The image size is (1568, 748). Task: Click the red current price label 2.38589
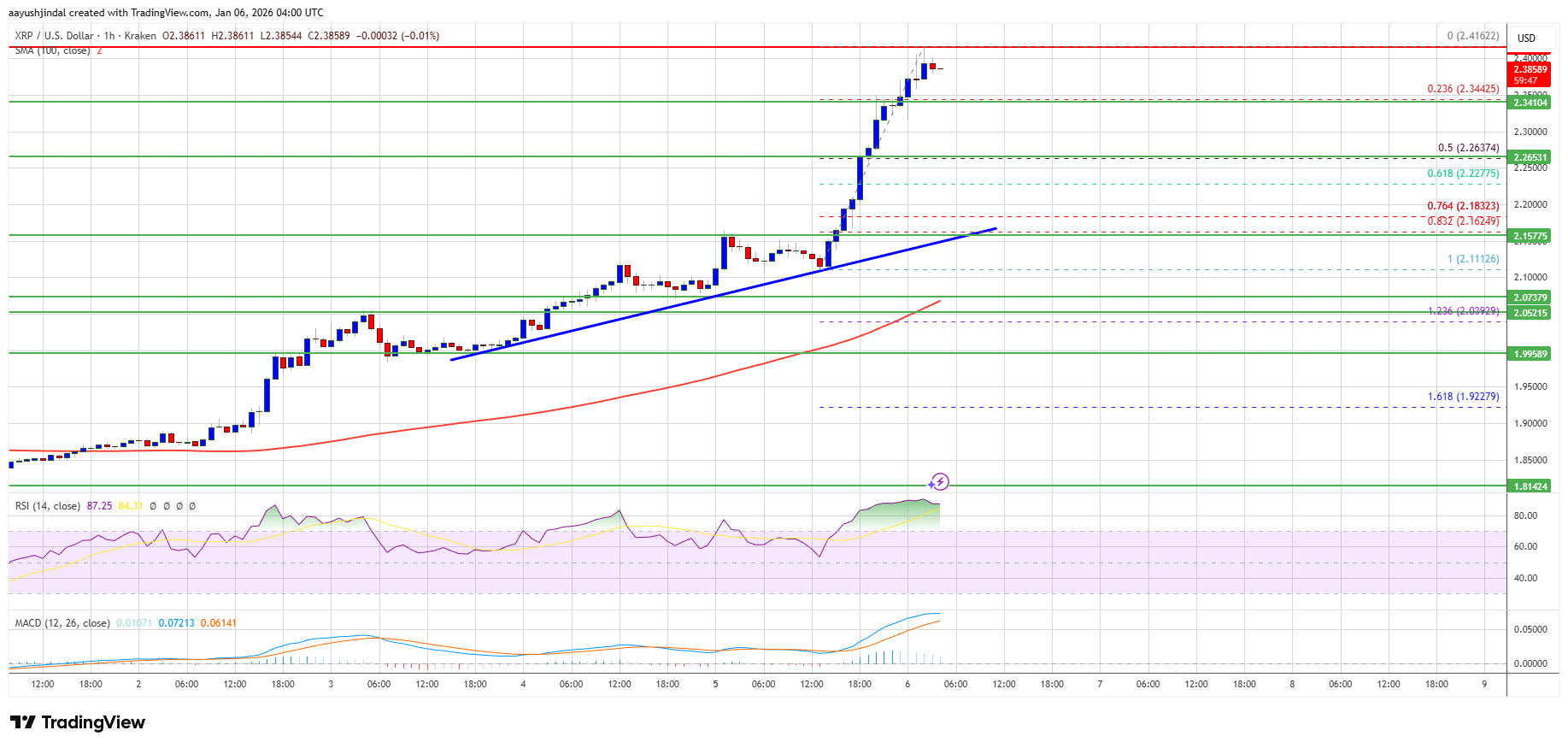pyautogui.click(x=1530, y=69)
